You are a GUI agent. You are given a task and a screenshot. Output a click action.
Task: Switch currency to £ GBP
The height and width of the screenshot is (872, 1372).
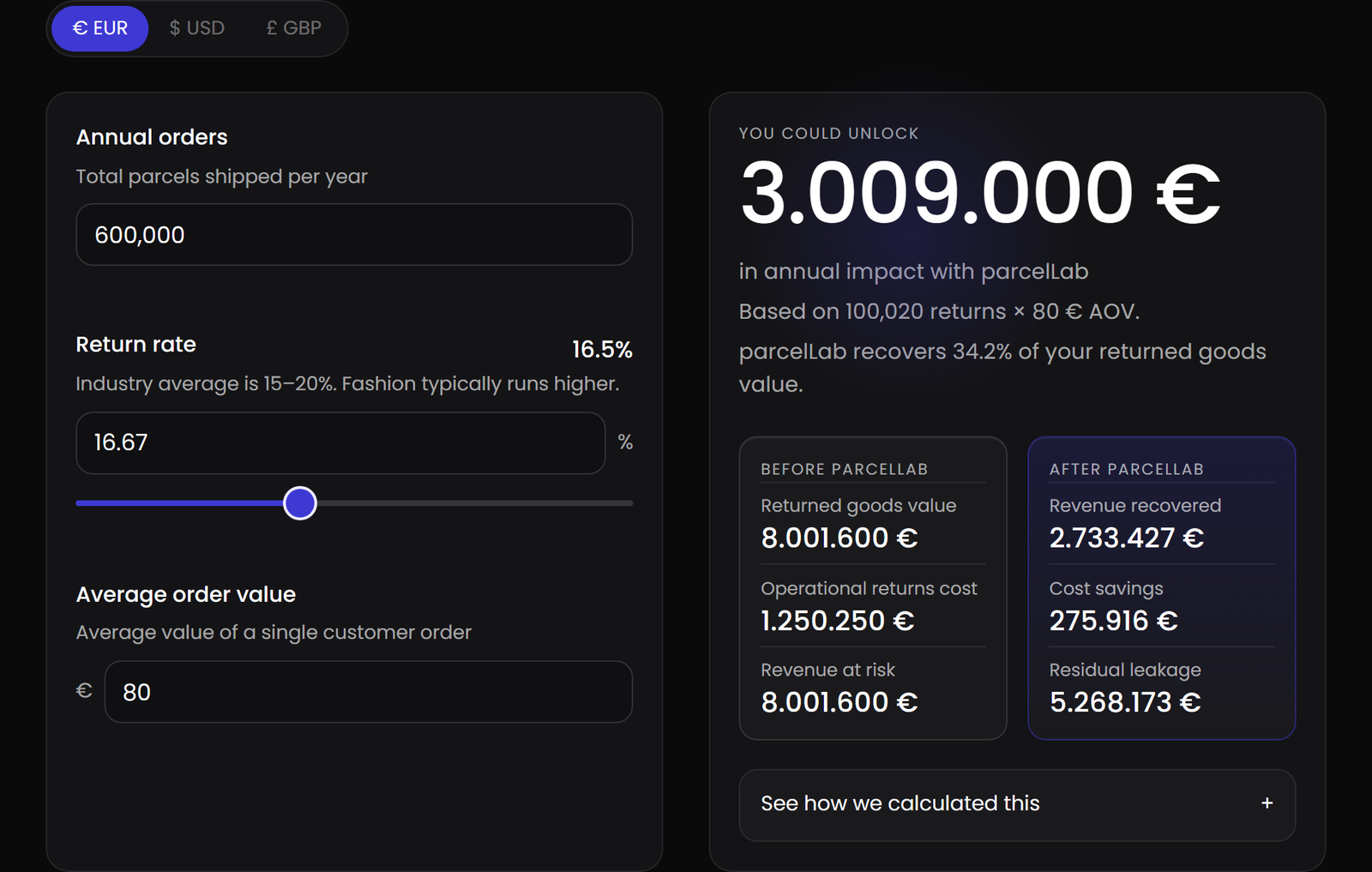click(294, 28)
